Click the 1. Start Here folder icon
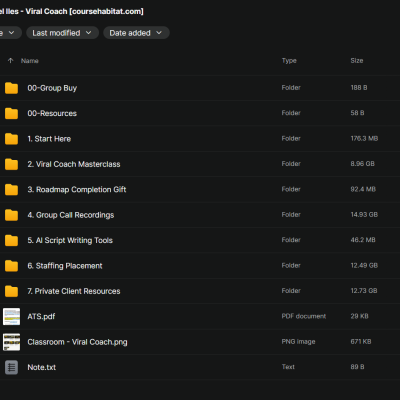Viewport: 400px width, 400px height. pyautogui.click(x=11, y=139)
